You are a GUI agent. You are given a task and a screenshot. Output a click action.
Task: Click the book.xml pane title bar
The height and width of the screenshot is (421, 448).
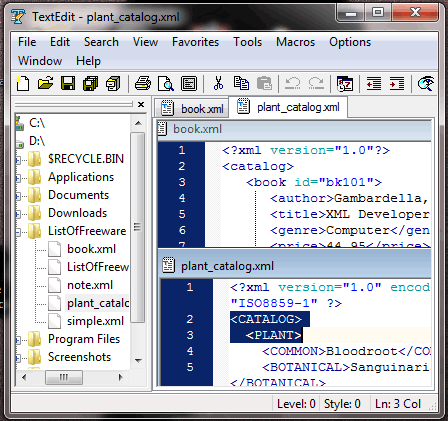click(294, 129)
